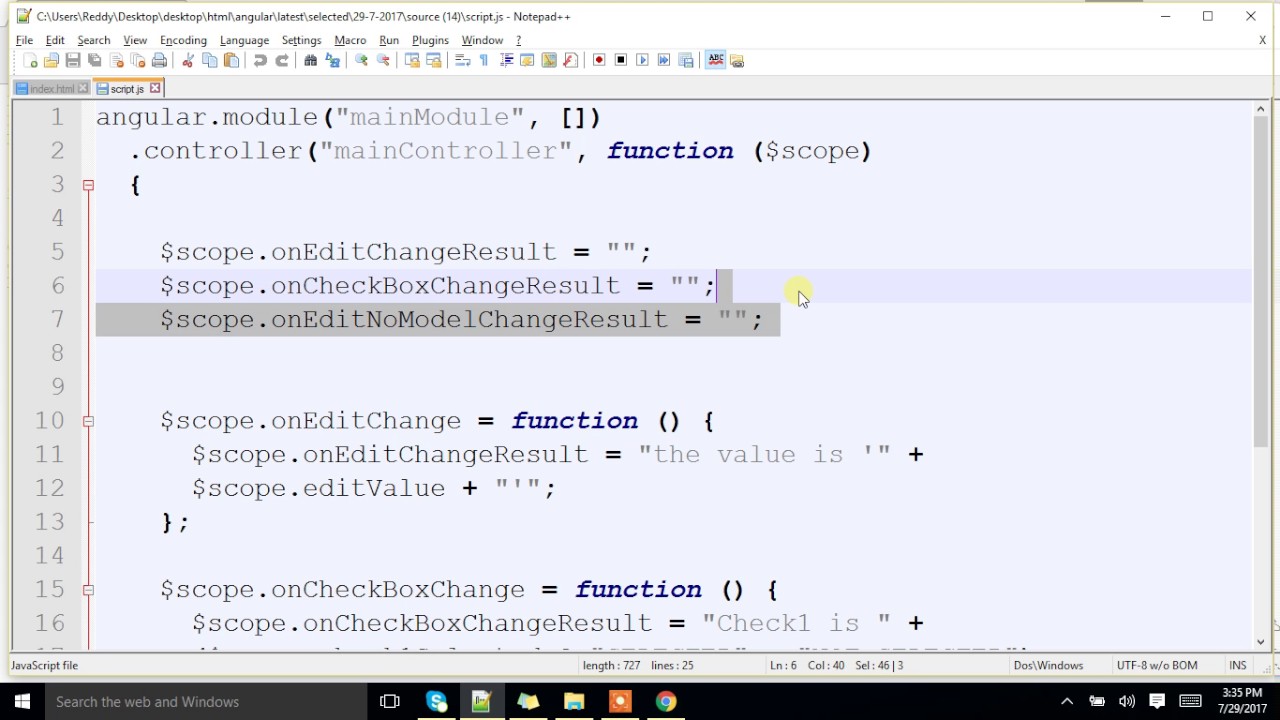Show hidden system tray icons chevron
The width and height of the screenshot is (1280, 720).
(1067, 702)
